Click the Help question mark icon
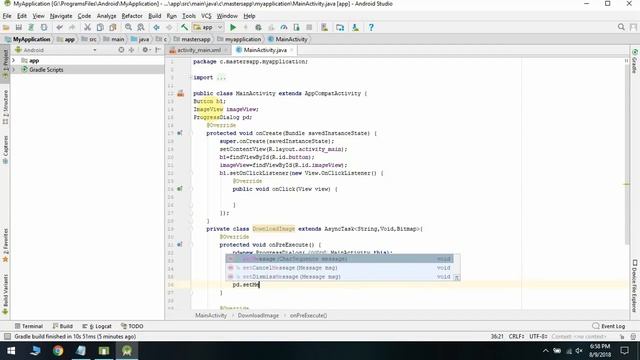The width and height of the screenshot is (640, 360). tap(371, 27)
